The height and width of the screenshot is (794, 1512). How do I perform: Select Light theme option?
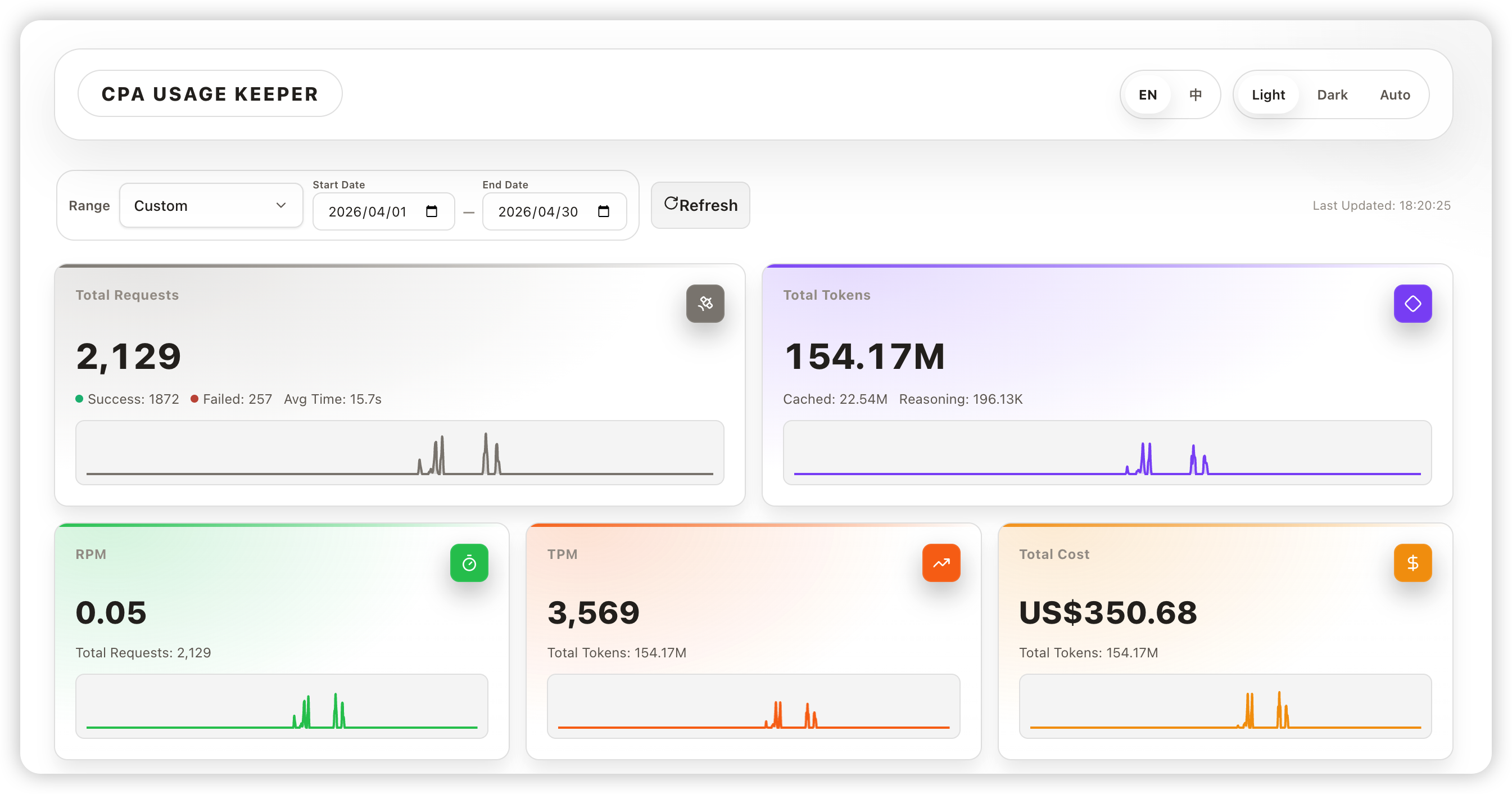point(1268,94)
